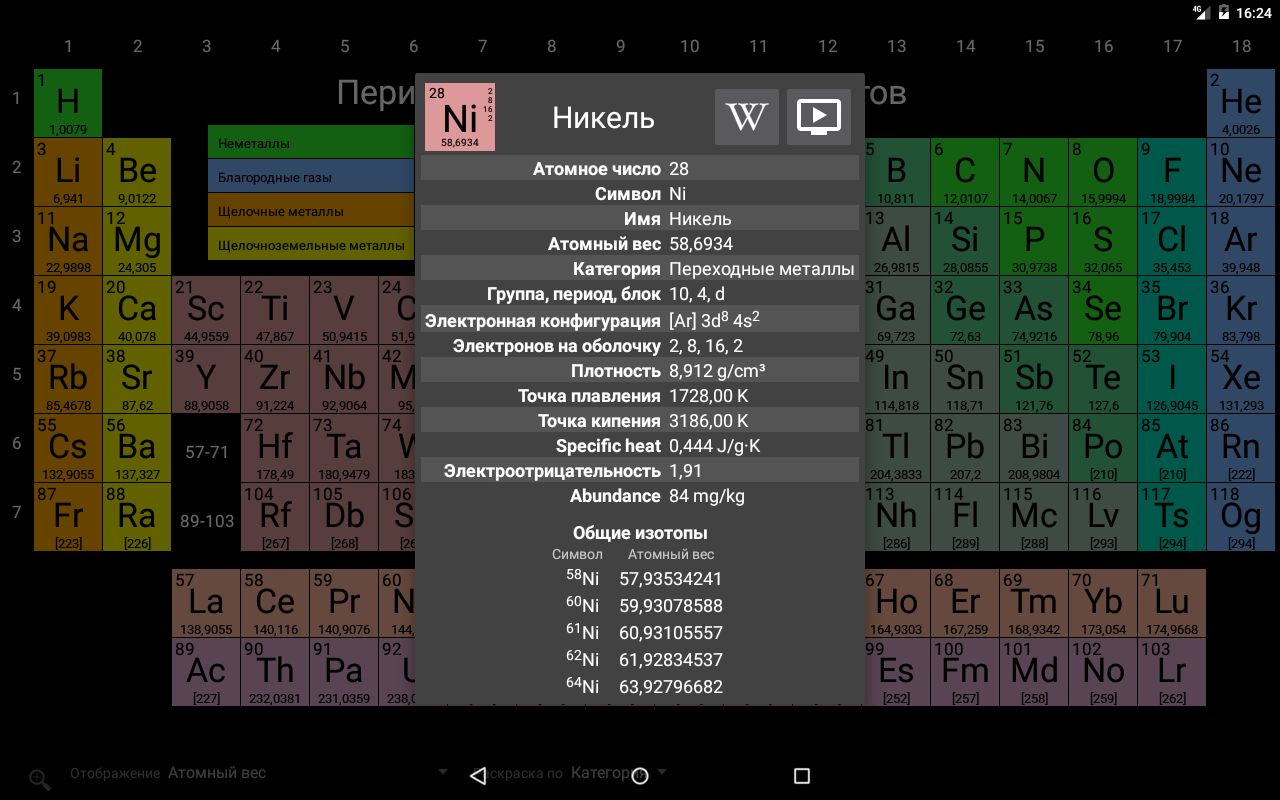Open the Wikipedia article for Nickel

click(x=746, y=117)
